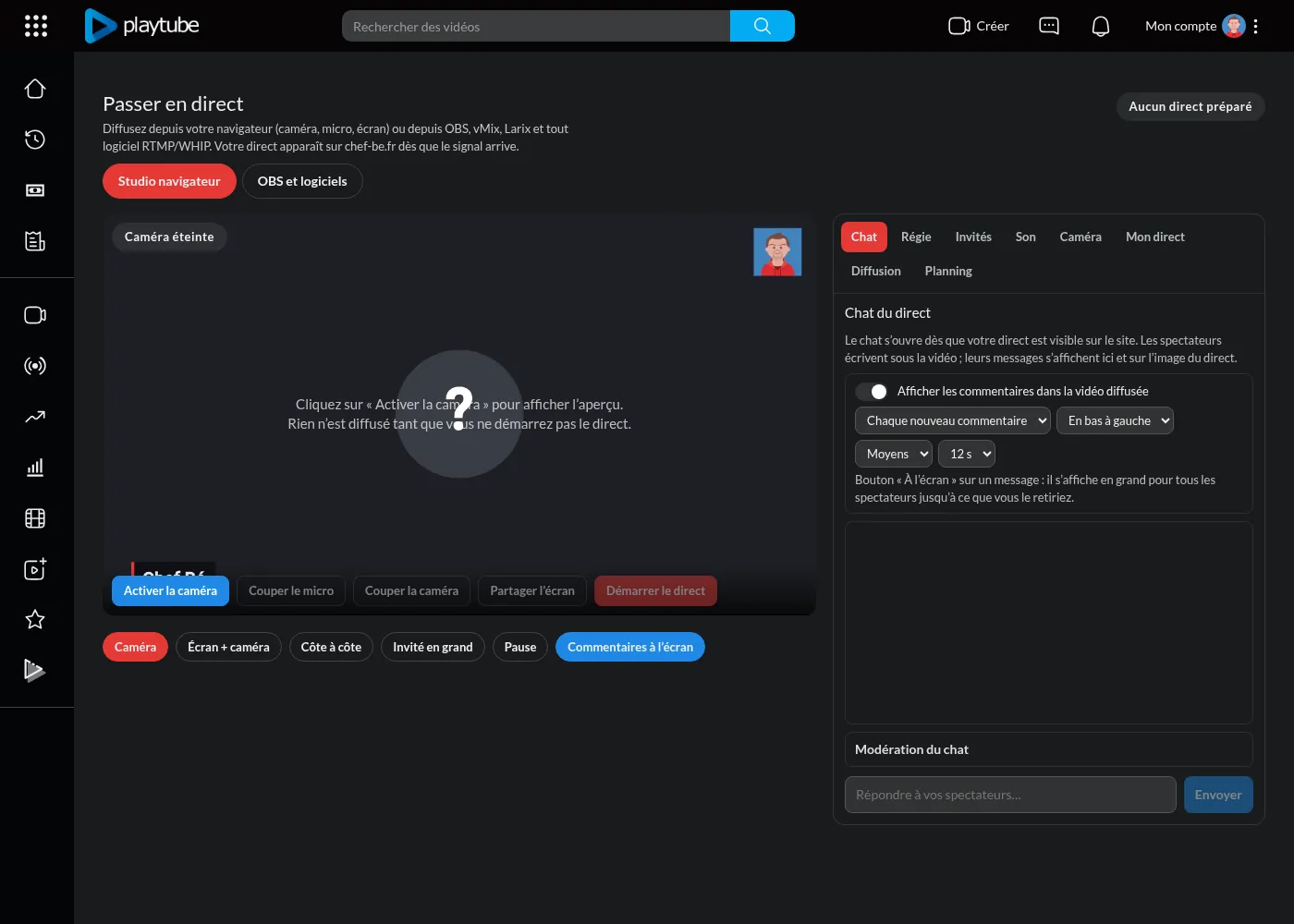Click the playtube logo
The height and width of the screenshot is (924, 1294).
[x=142, y=26]
